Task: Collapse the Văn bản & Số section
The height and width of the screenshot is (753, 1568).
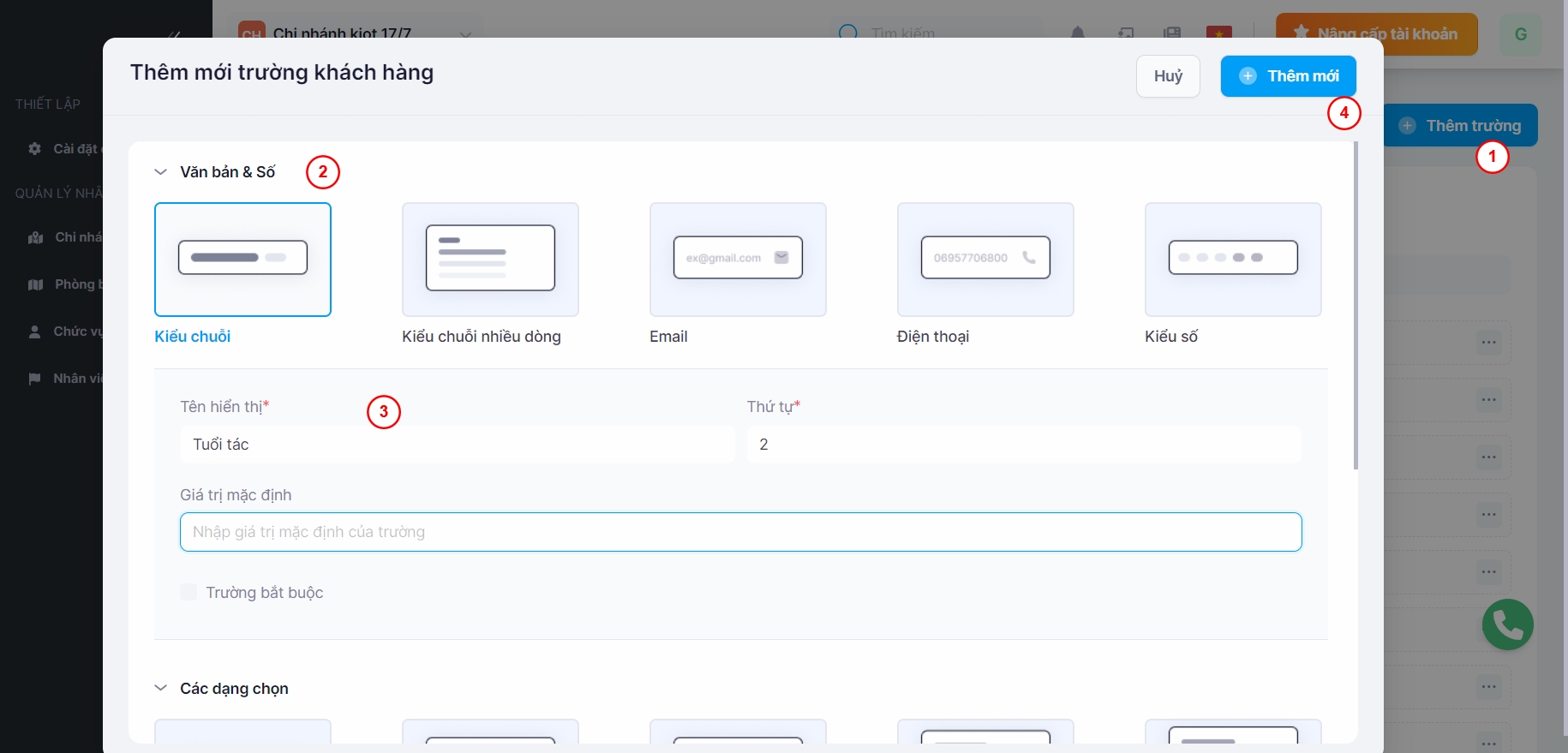Action: (x=160, y=172)
